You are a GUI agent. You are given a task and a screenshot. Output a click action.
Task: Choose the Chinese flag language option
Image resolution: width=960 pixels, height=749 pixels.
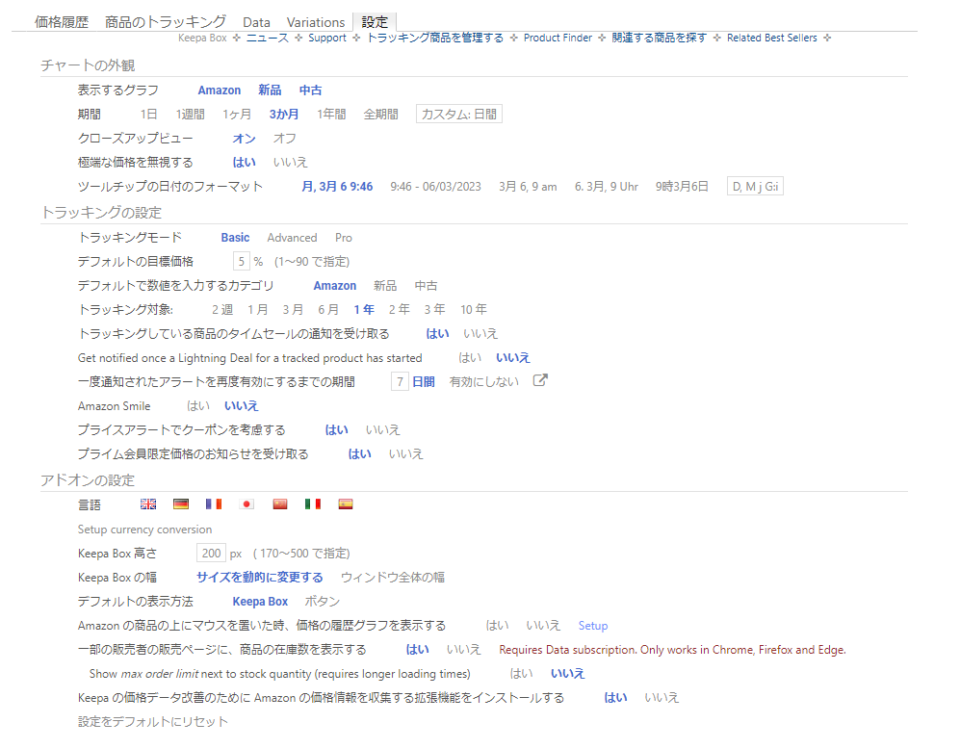pyautogui.click(x=279, y=504)
